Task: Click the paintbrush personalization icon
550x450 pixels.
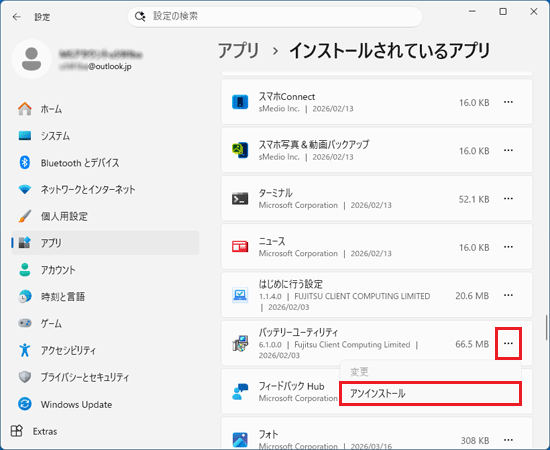Action: pyautogui.click(x=25, y=216)
